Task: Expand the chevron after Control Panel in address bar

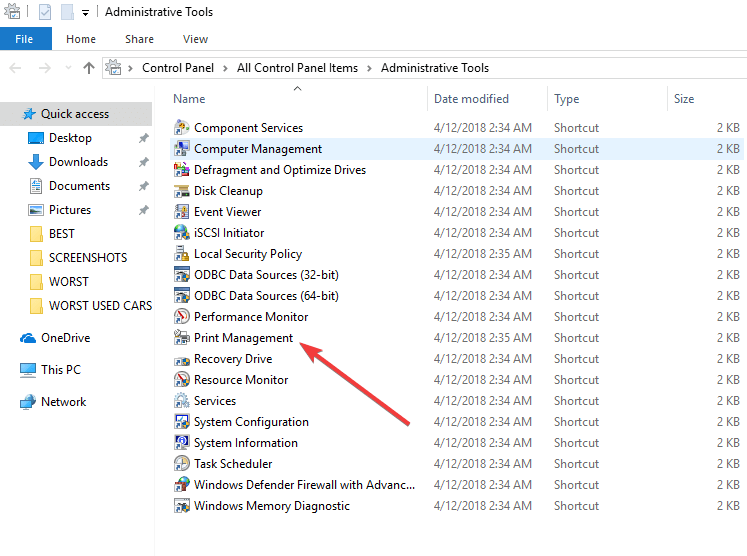Action: 225,69
